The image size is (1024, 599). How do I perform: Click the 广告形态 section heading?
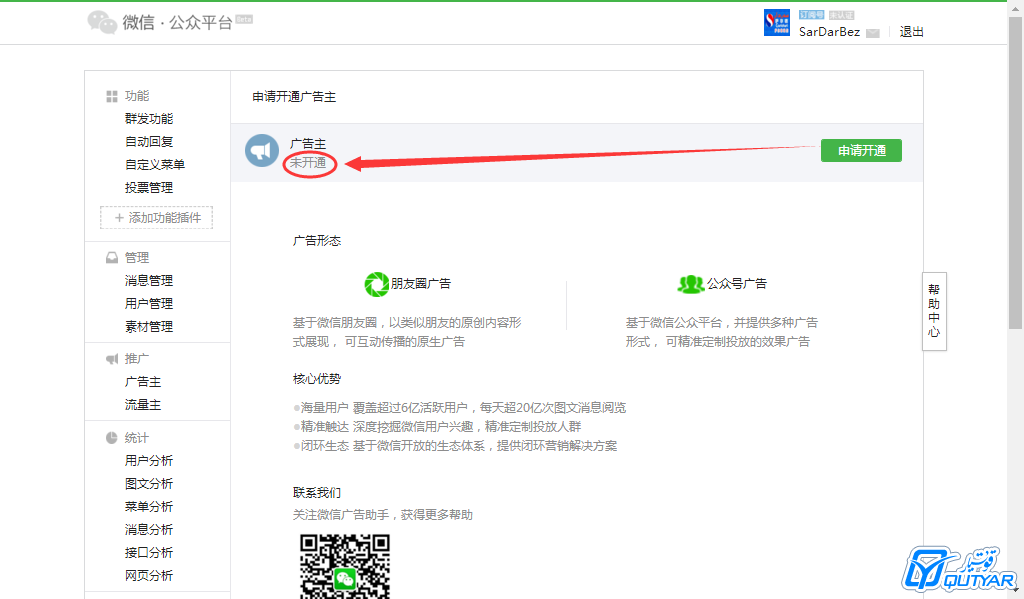[x=317, y=241]
